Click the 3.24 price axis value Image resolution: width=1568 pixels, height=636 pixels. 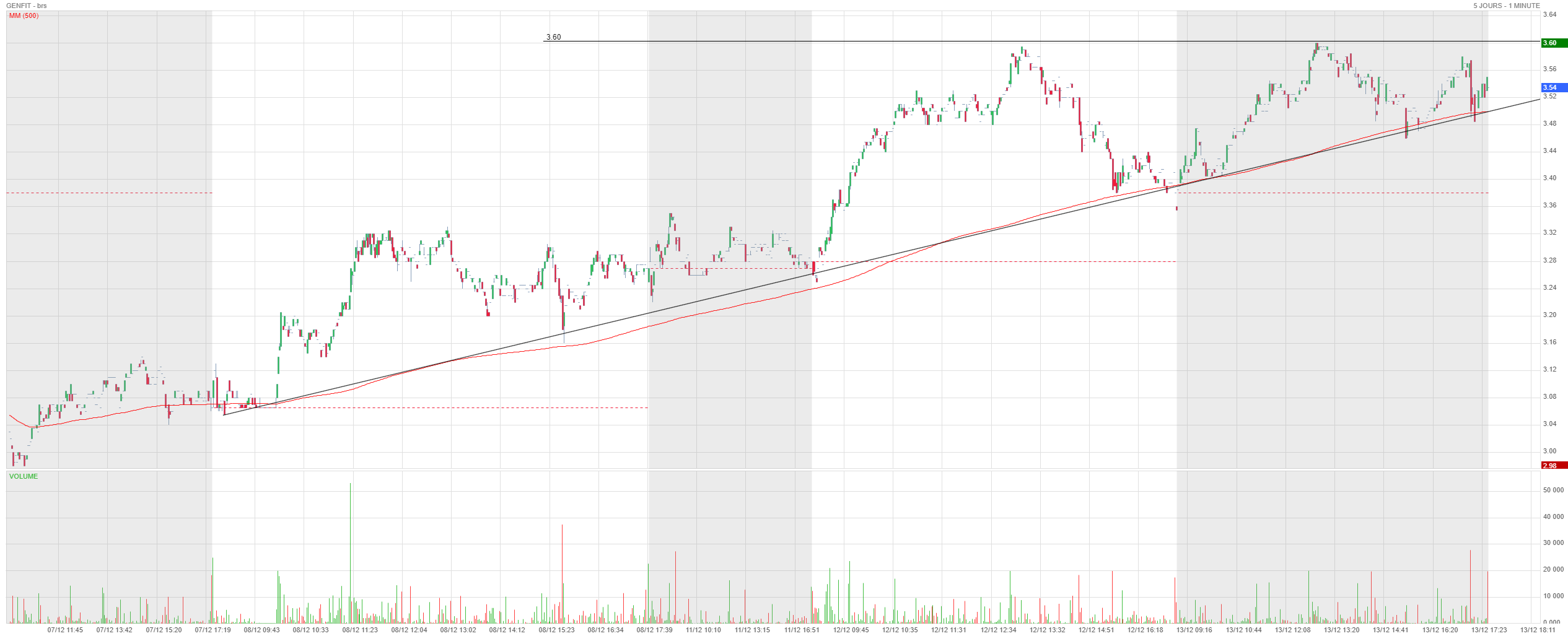1549,287
